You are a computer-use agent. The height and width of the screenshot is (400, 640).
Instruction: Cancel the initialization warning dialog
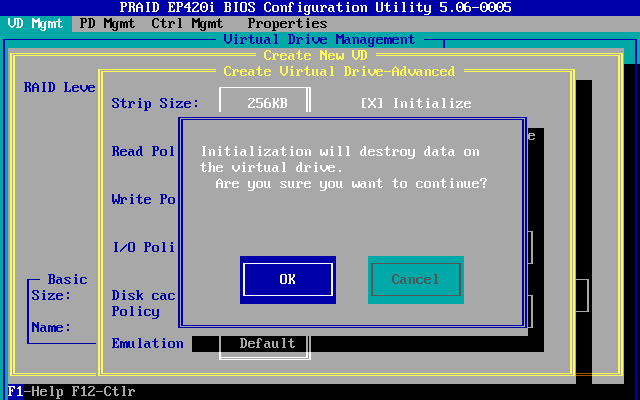click(416, 280)
